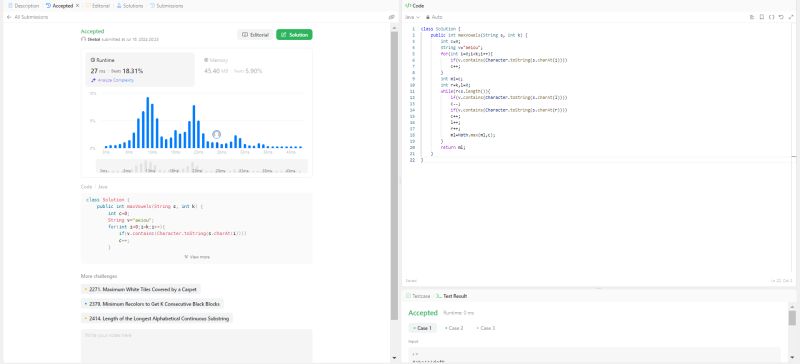800x364 pixels.
Task: Click the notes text input field
Action: 197,346
